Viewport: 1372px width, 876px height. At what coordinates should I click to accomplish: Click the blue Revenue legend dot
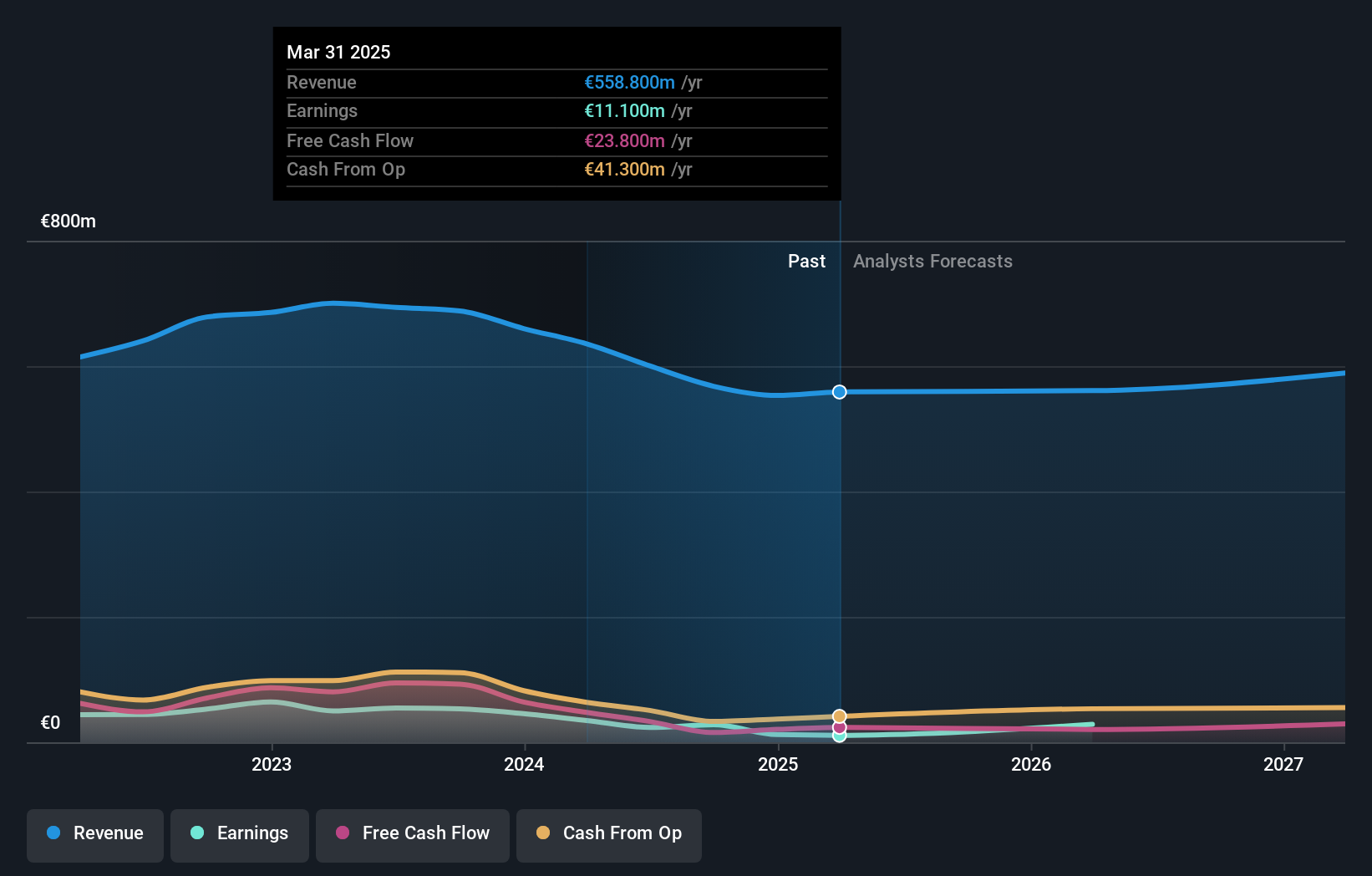(53, 833)
